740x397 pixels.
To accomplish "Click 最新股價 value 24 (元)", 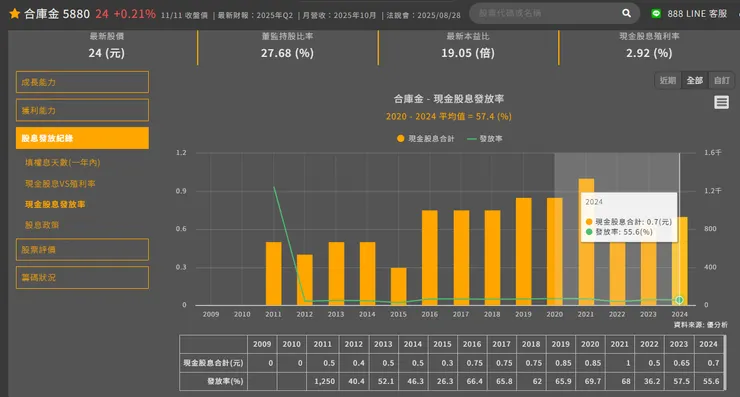I will 106,53.
